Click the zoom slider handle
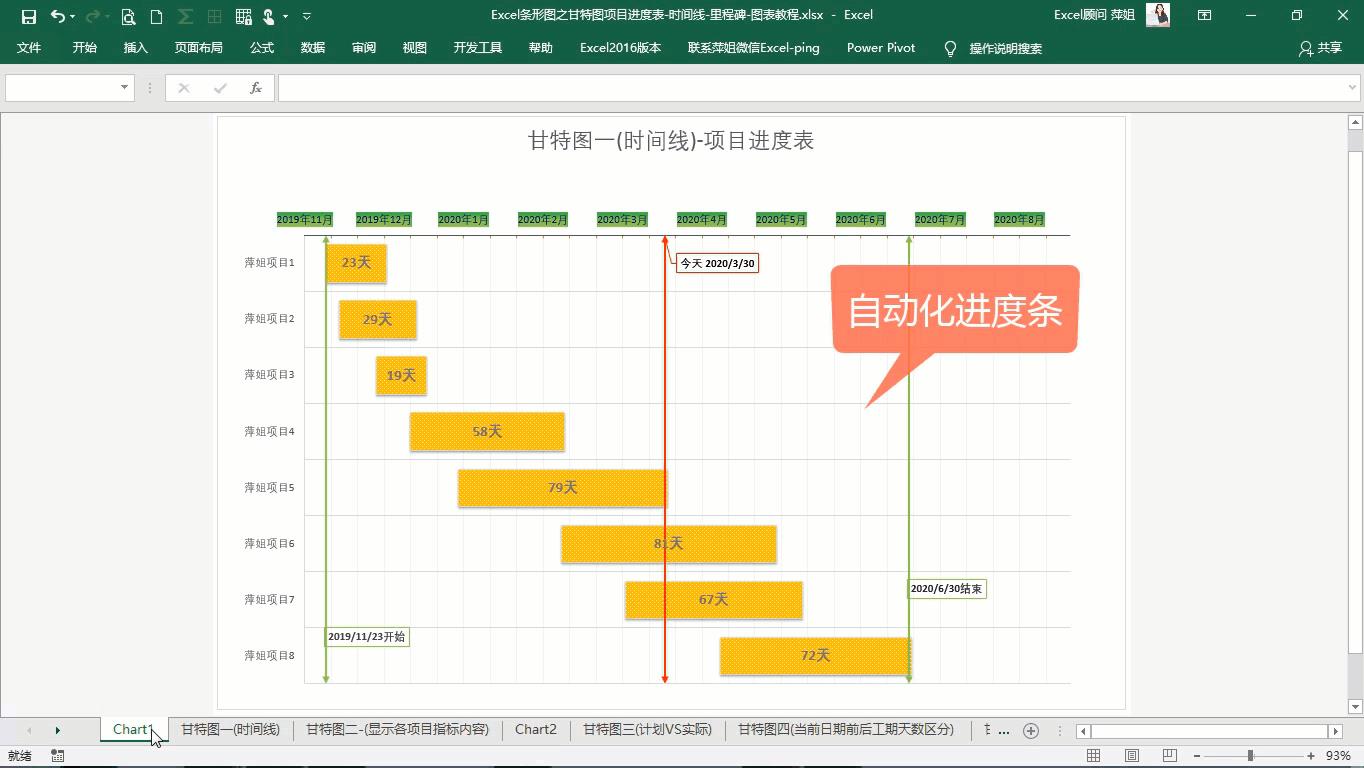Image resolution: width=1364 pixels, height=768 pixels. coord(1250,756)
